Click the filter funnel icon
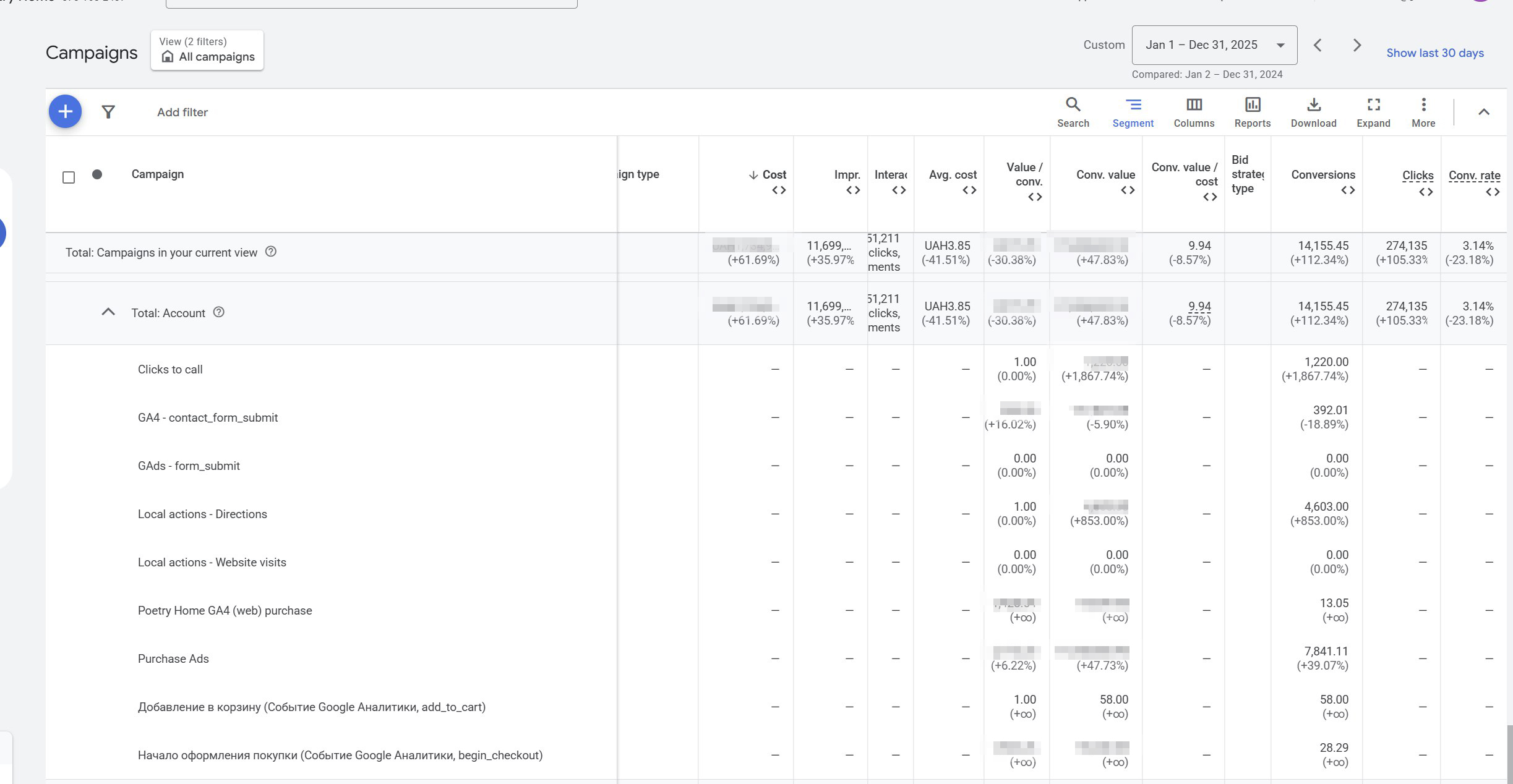Screen dimensions: 1513x784 (x=108, y=112)
